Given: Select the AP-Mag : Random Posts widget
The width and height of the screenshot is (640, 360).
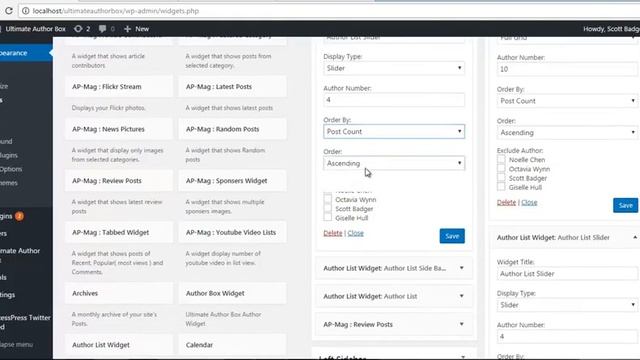Looking at the screenshot, I should pos(232,129).
